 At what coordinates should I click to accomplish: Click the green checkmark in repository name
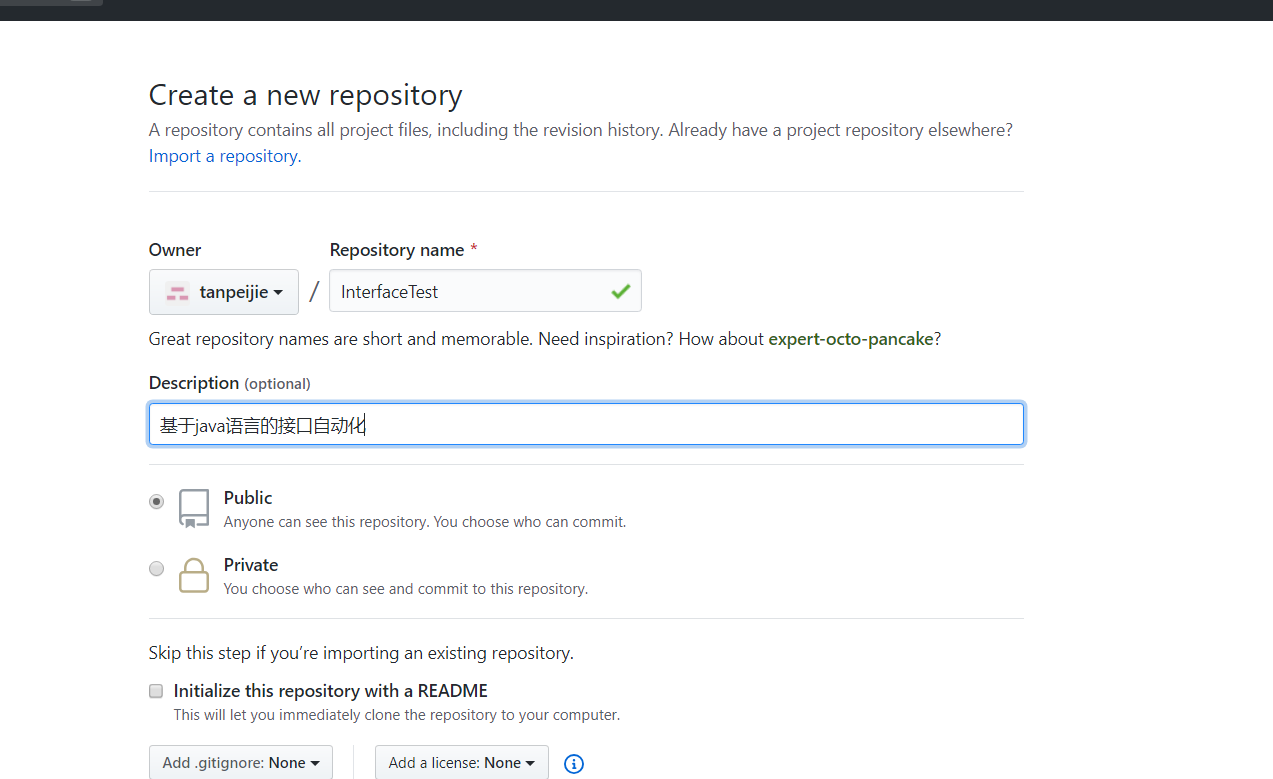coord(621,291)
